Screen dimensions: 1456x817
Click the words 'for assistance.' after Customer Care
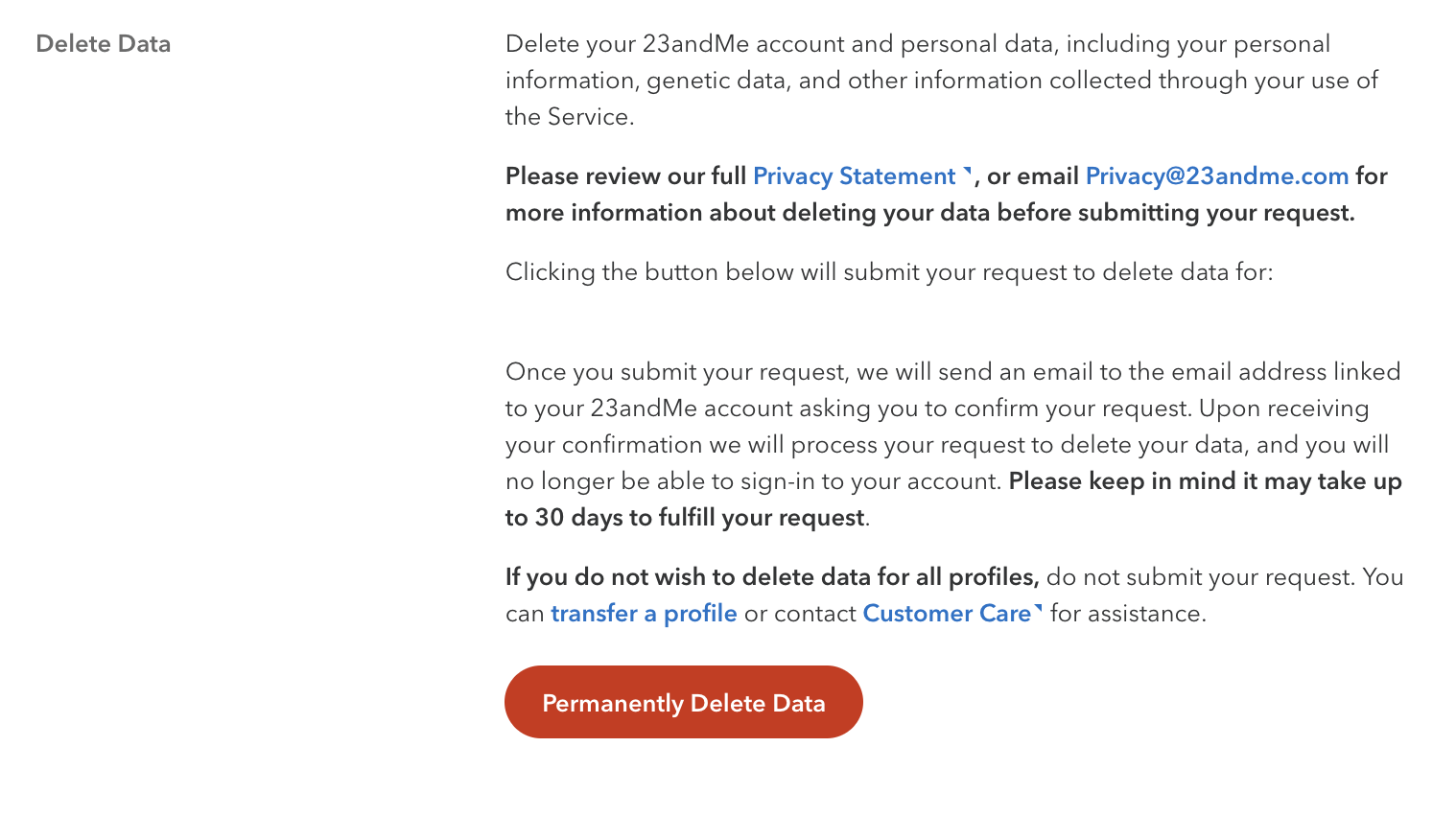click(x=1128, y=614)
